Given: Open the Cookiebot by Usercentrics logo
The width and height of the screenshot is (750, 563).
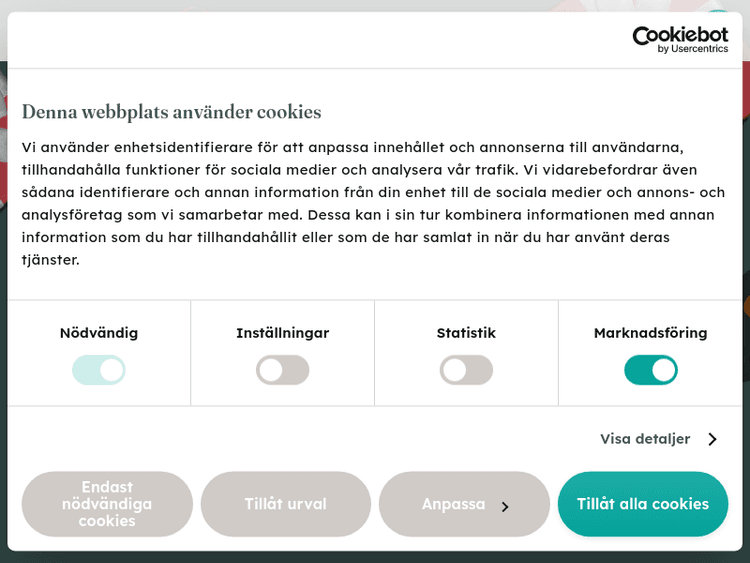Looking at the screenshot, I should pos(680,36).
